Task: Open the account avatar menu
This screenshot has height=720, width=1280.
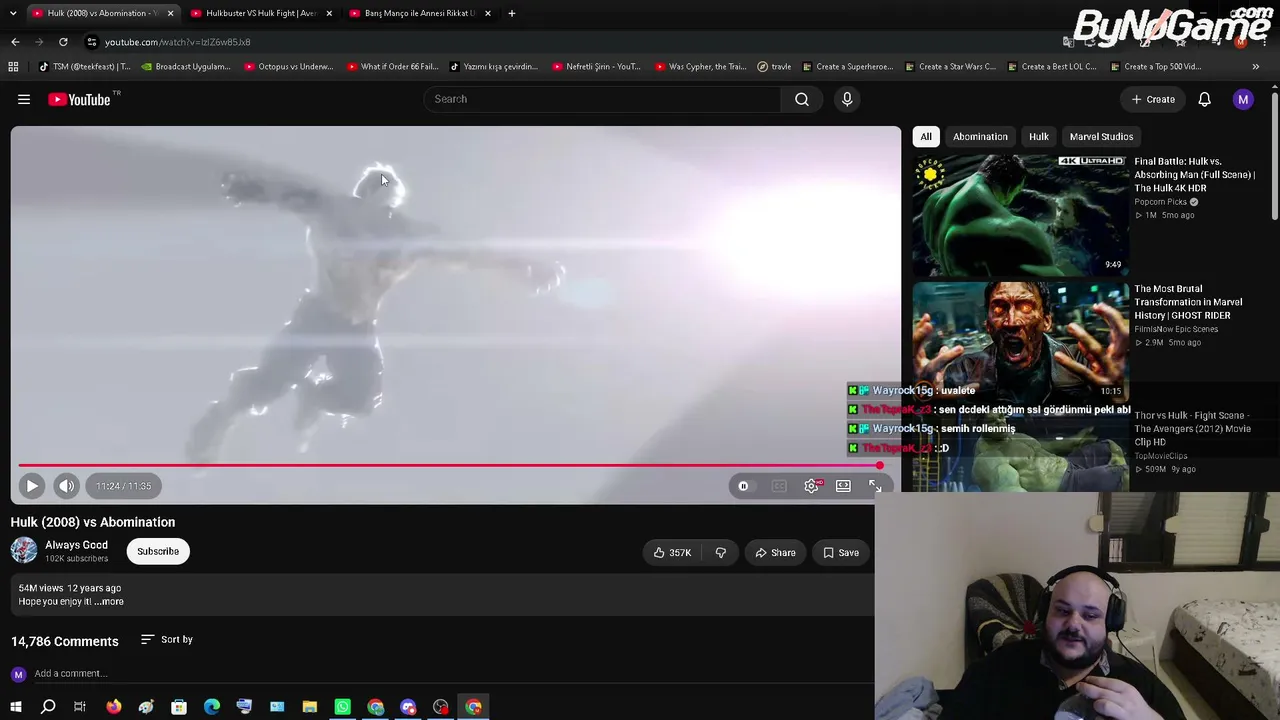Action: (x=1243, y=99)
